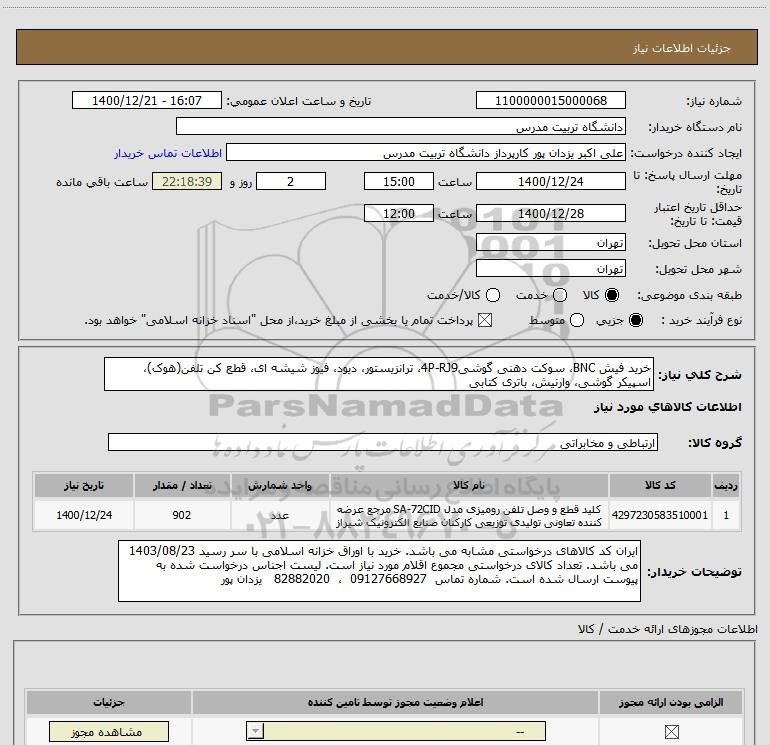Click the کد کالا column header
This screenshot has height=745, width=770.
[660, 485]
